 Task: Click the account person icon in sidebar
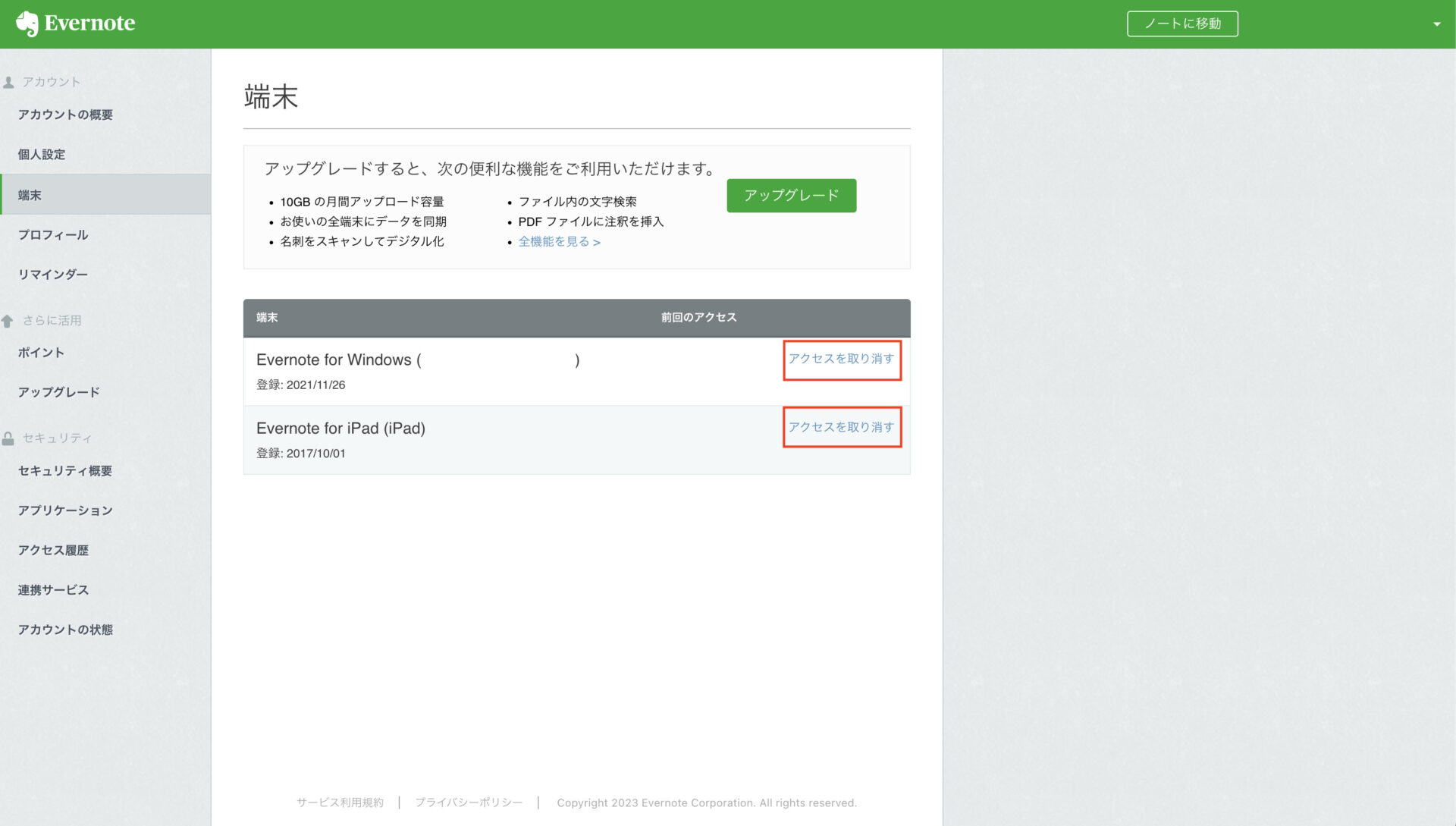[8, 80]
